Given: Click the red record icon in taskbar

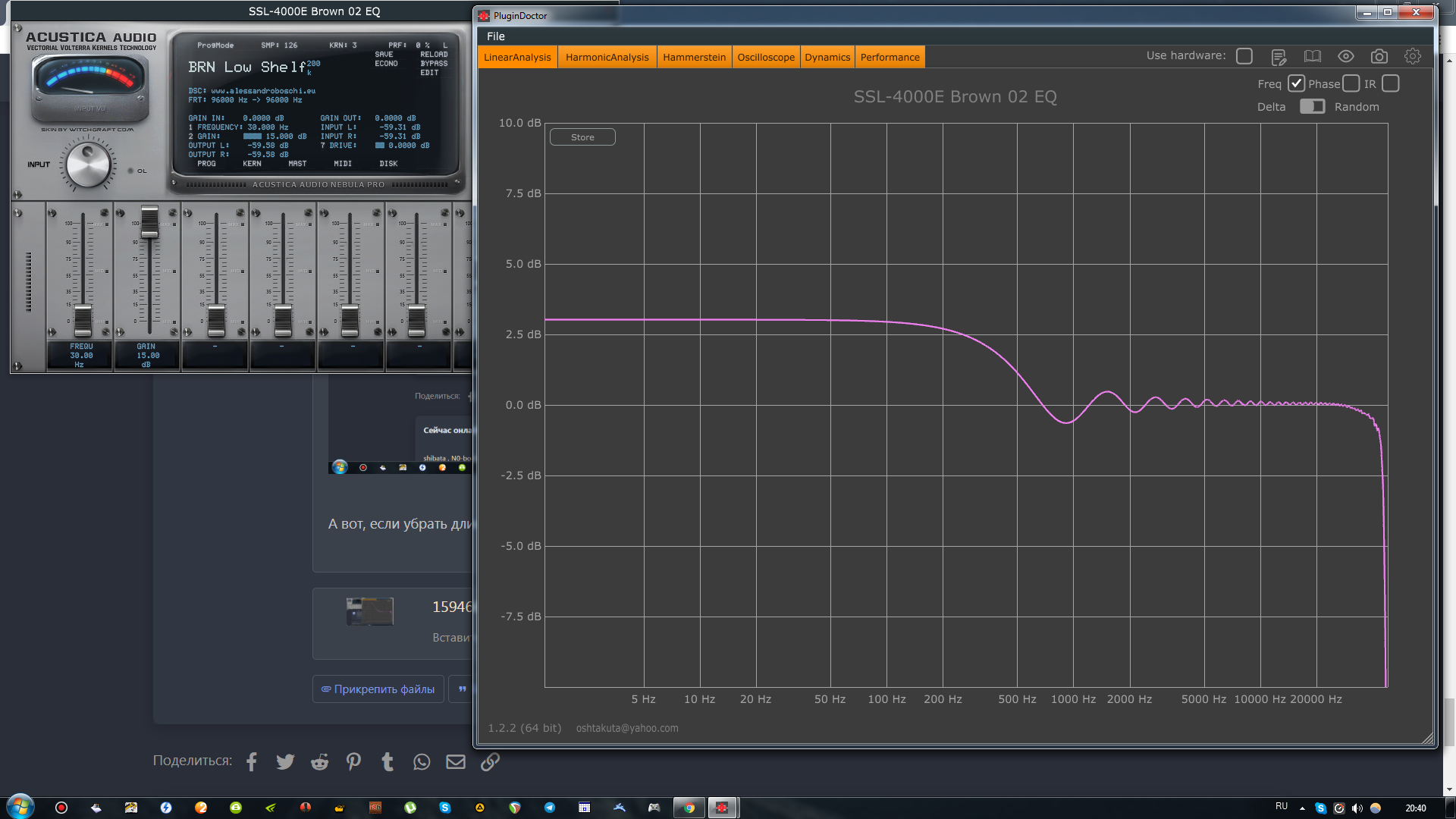Looking at the screenshot, I should coord(61,808).
